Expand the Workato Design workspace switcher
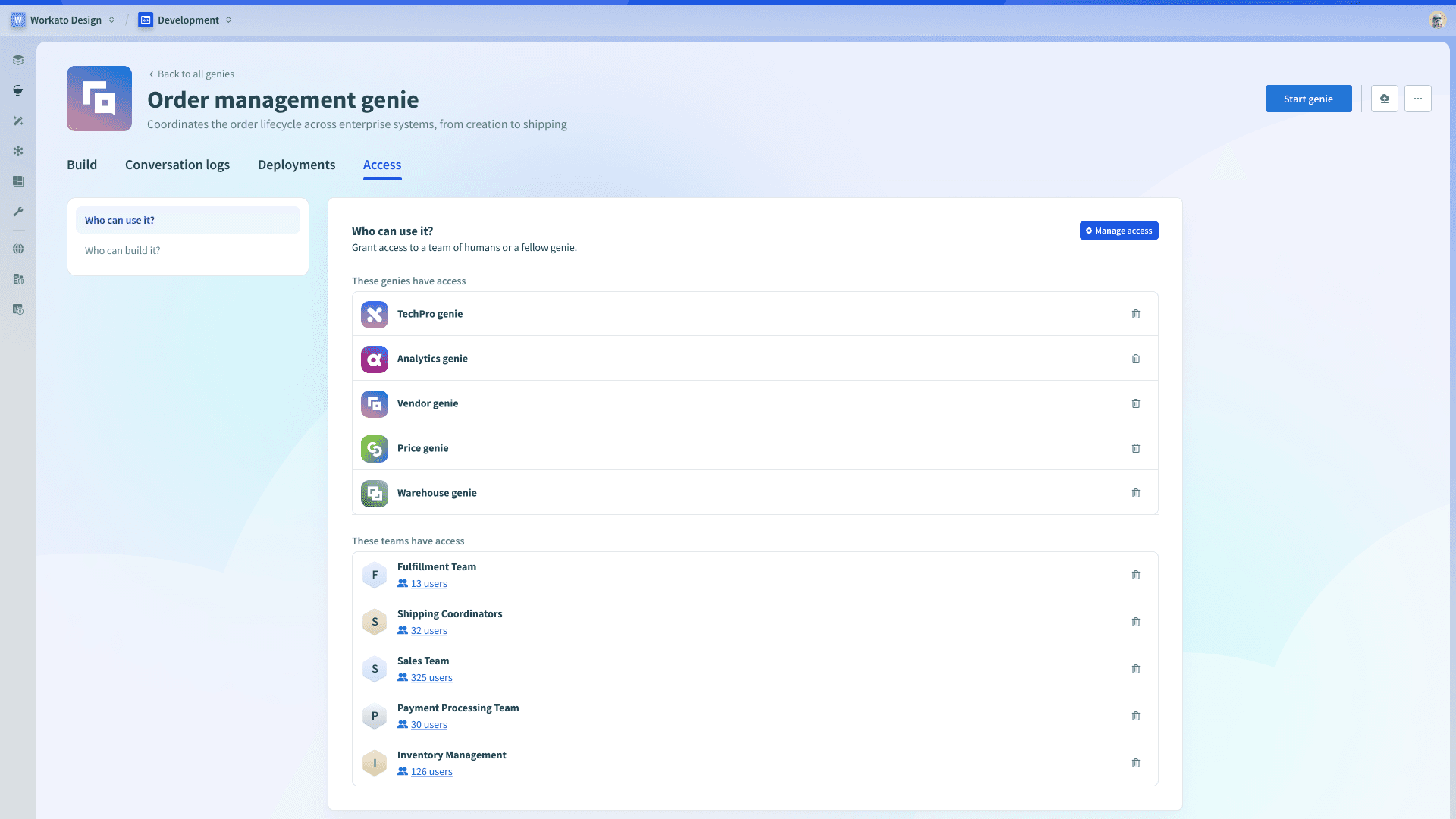 pyautogui.click(x=64, y=20)
